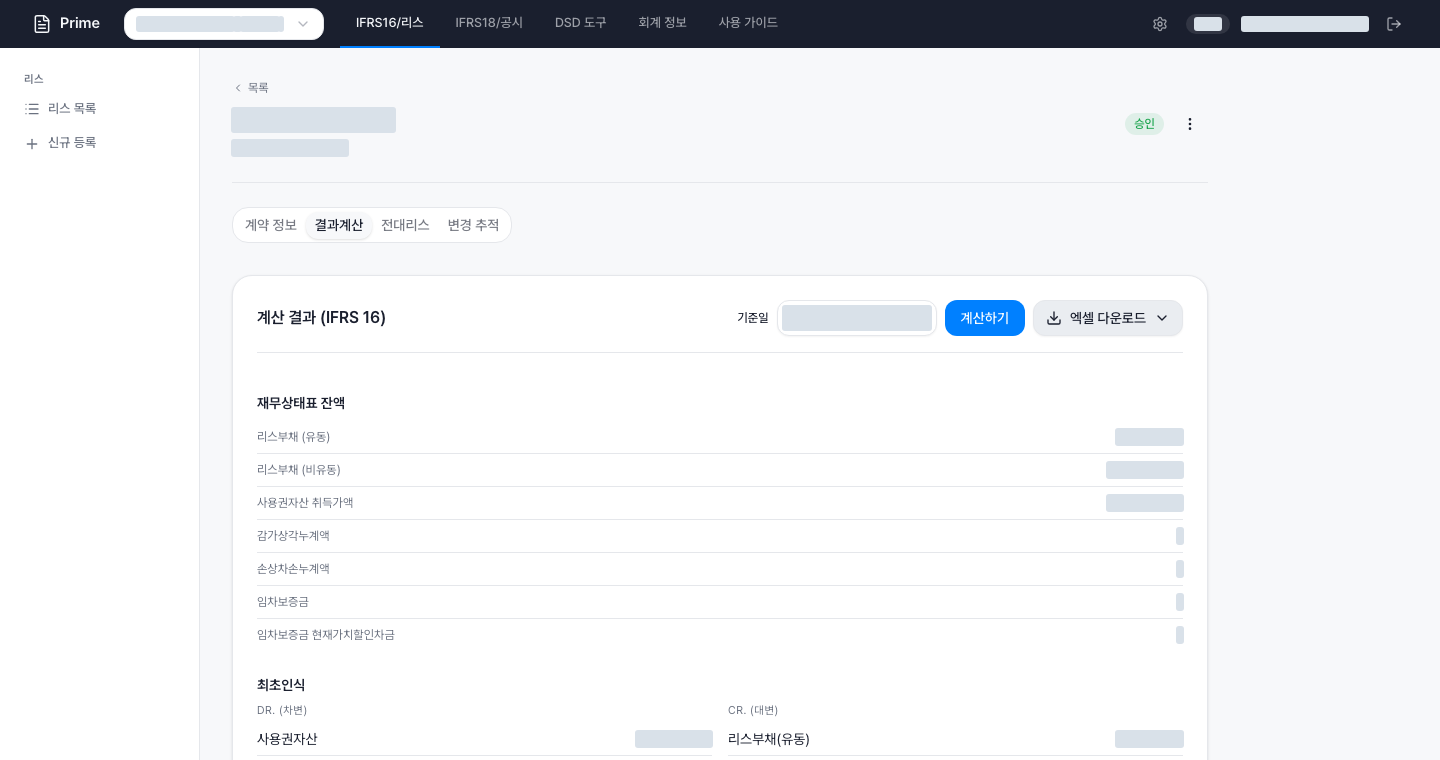Click the Prime logo document icon
The image size is (1440, 760).
pos(42,24)
